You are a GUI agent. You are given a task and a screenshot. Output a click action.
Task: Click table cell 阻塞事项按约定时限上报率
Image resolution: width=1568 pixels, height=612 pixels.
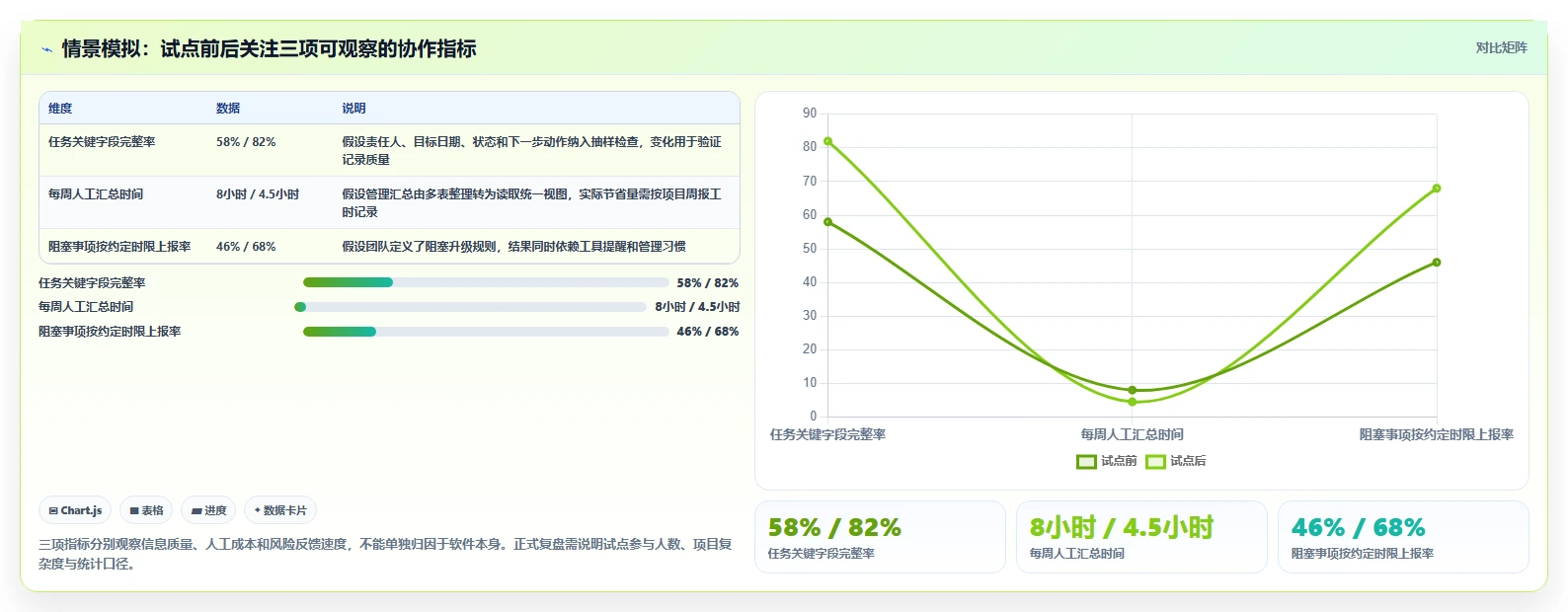point(119,247)
